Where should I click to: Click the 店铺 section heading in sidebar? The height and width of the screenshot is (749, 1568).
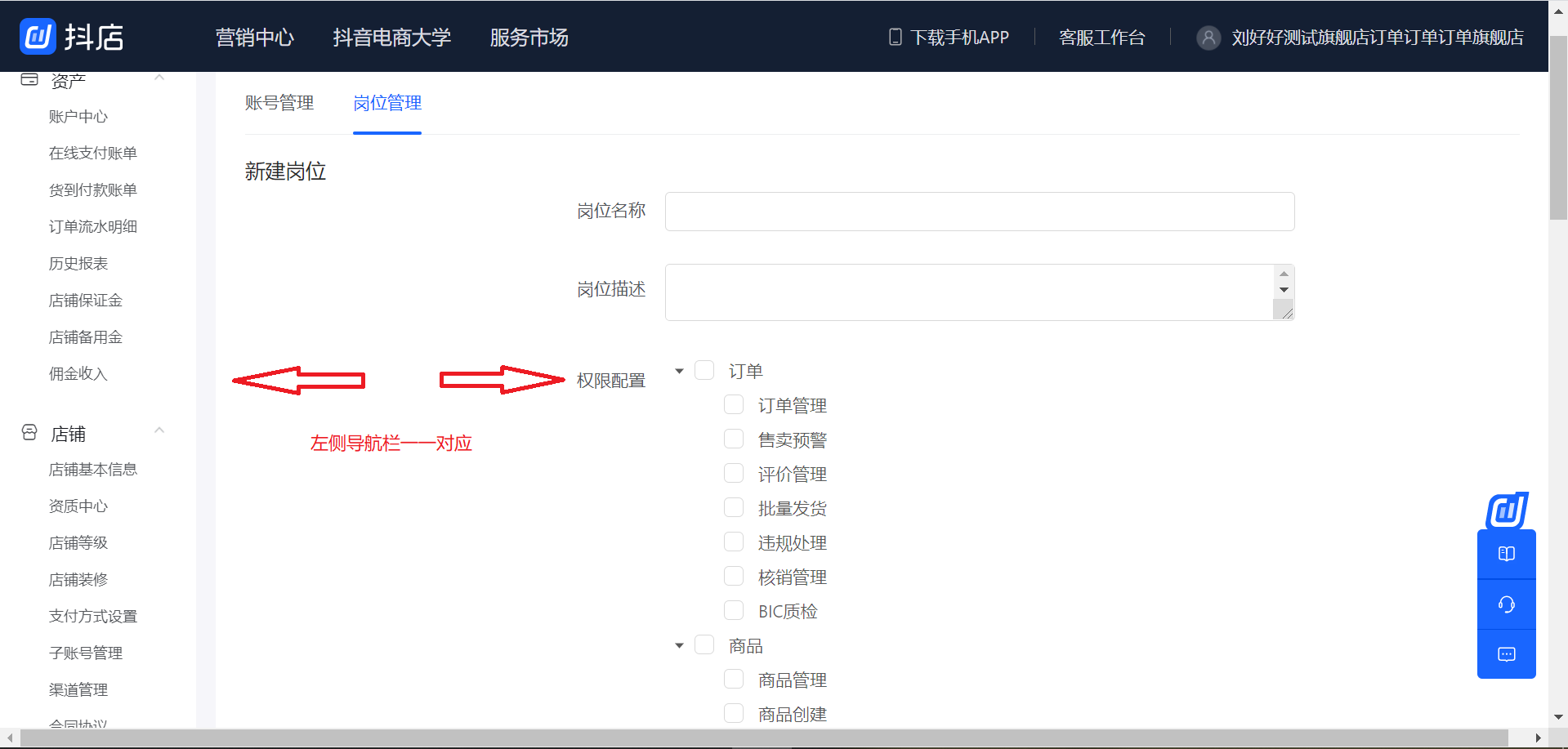pyautogui.click(x=69, y=434)
